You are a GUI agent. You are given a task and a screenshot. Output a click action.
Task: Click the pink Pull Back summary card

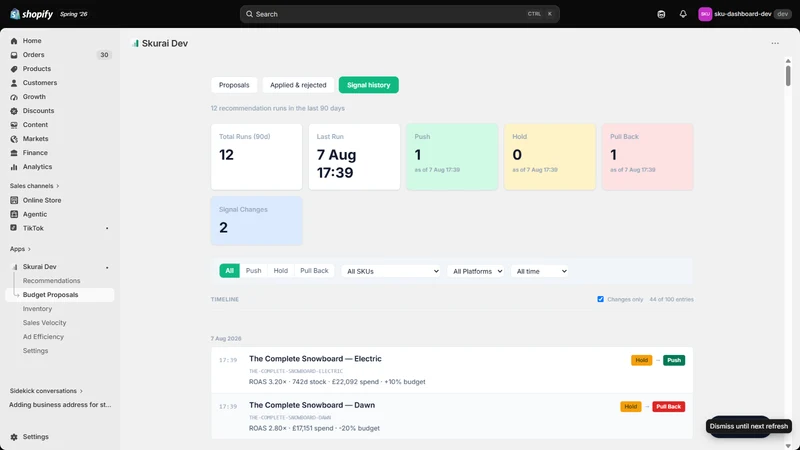coord(647,157)
